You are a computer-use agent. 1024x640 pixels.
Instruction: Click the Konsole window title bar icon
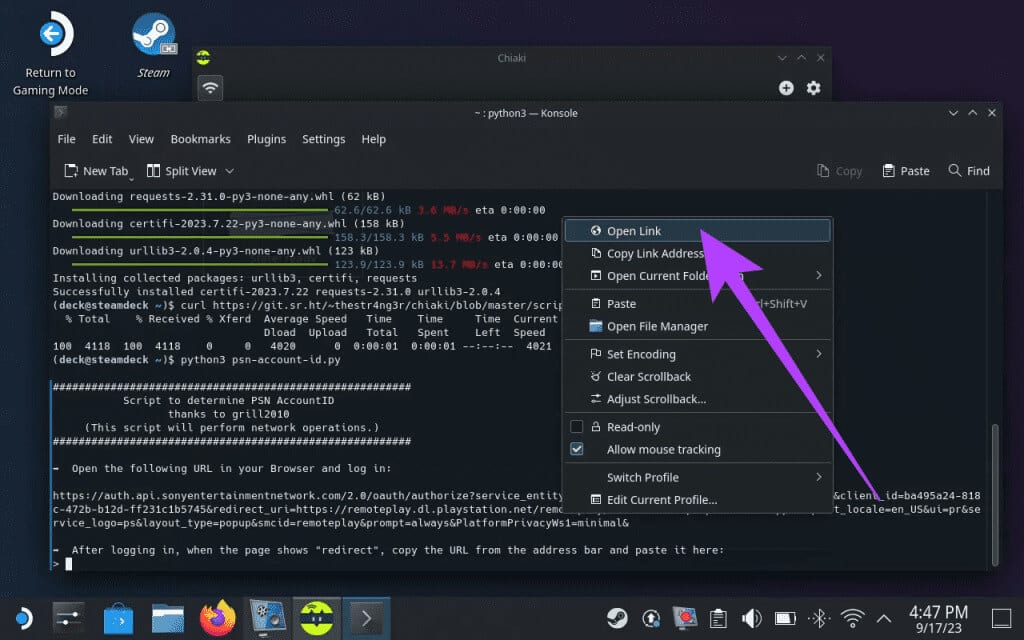pos(60,112)
